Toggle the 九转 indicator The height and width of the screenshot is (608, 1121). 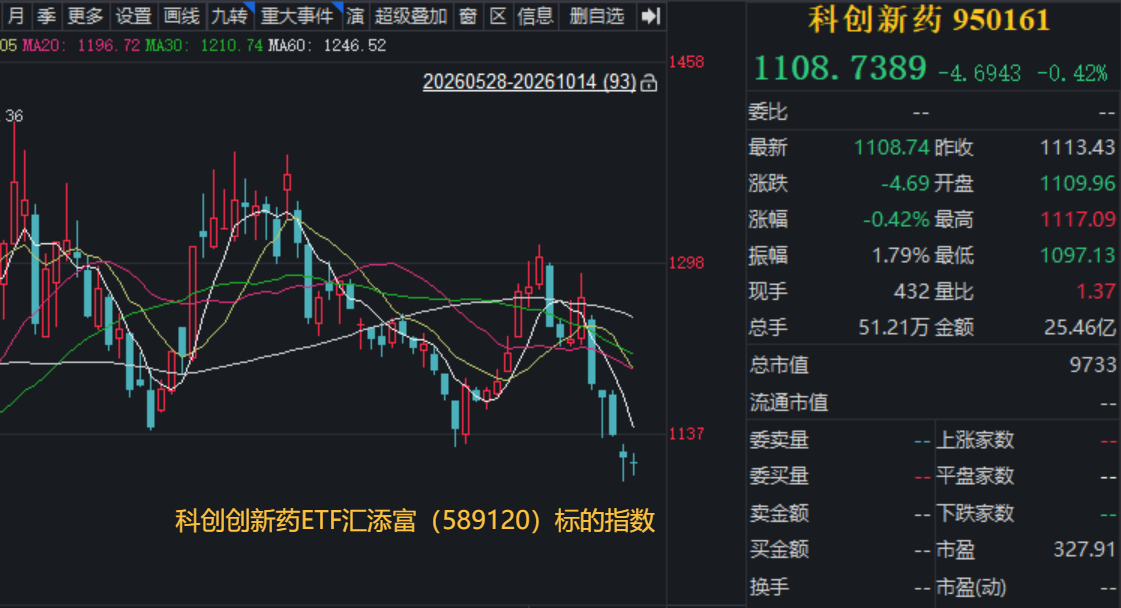coord(230,16)
